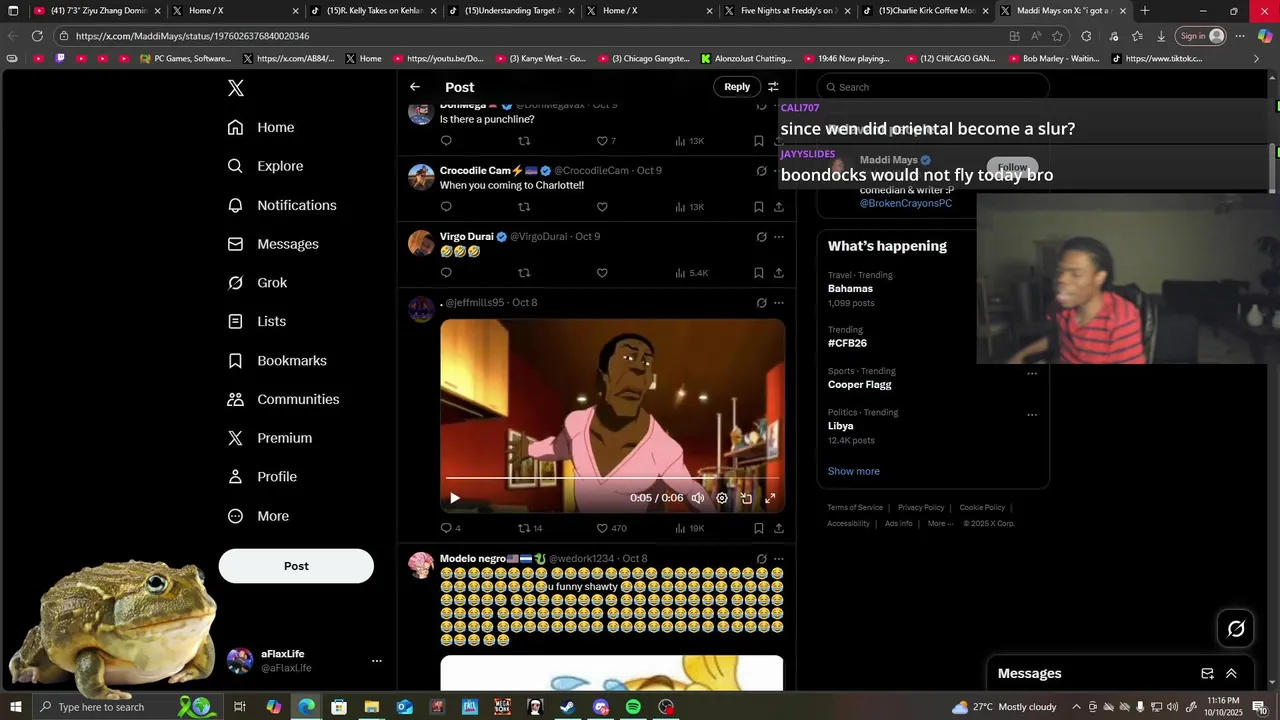Enter video fullscreen mode

tap(770, 498)
